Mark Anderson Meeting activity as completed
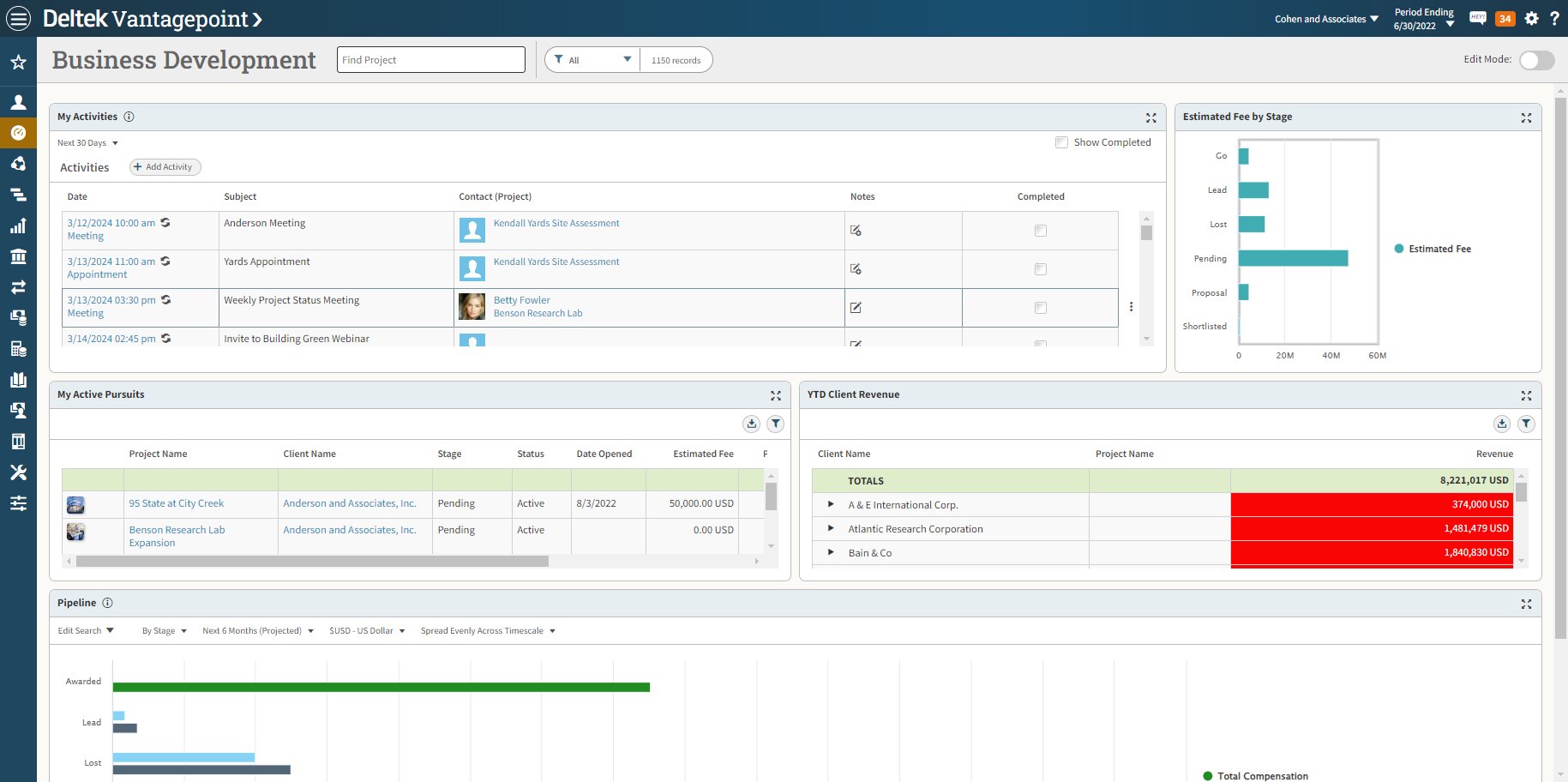Viewport: 1568px width, 782px height. click(x=1040, y=231)
